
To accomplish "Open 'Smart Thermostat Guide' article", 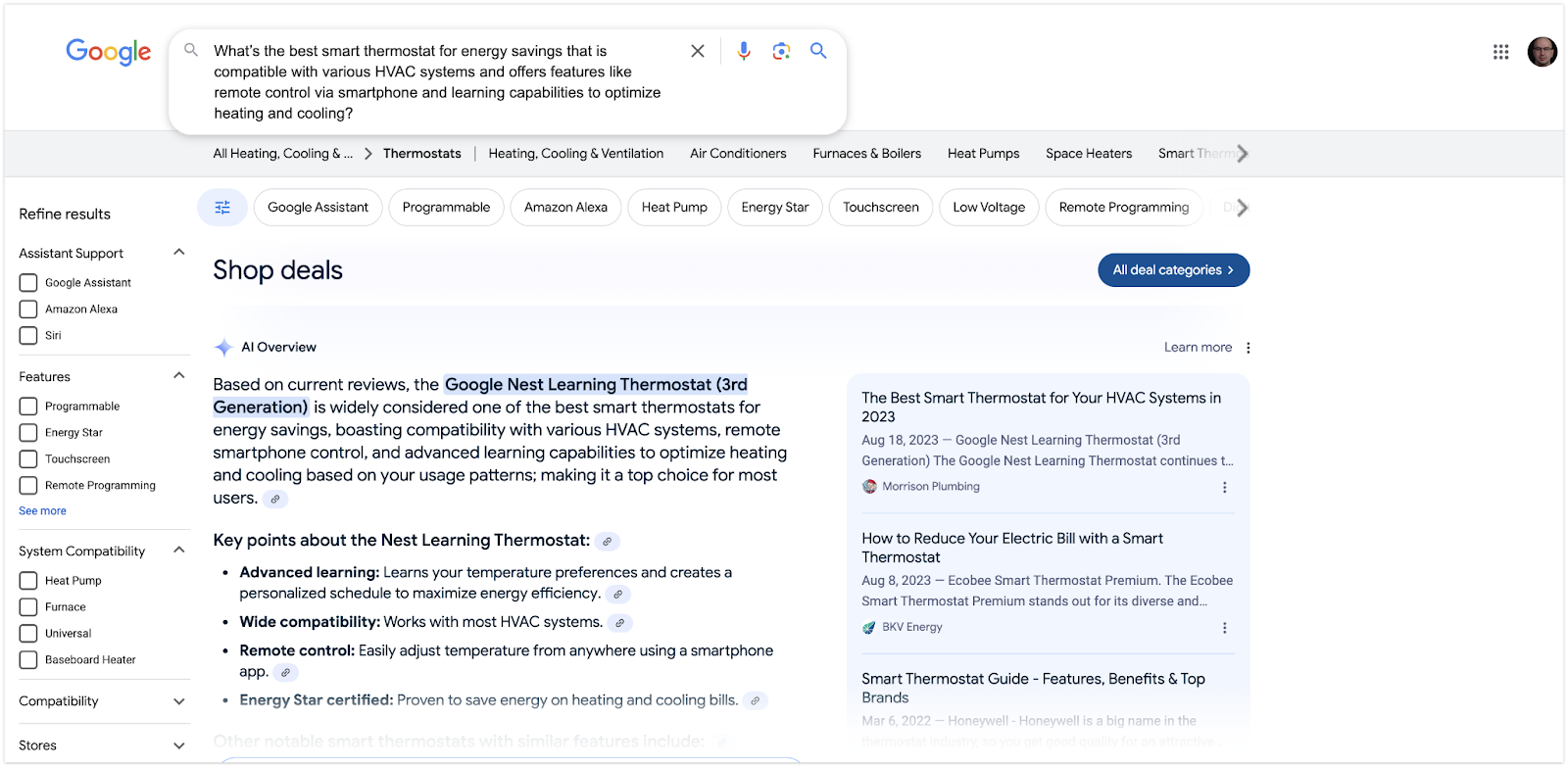I will (1034, 689).
